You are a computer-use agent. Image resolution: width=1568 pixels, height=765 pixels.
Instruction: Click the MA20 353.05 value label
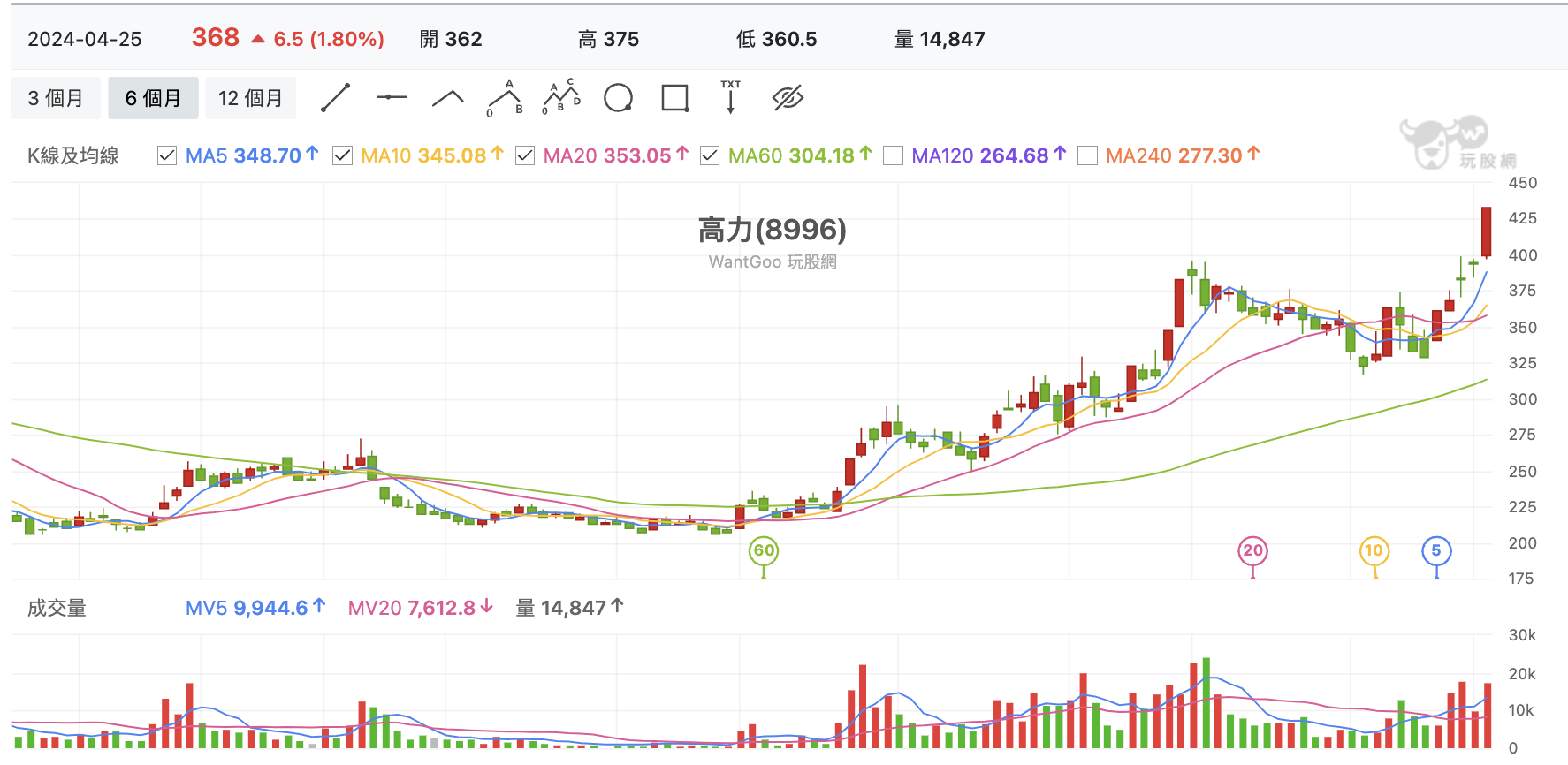(x=616, y=155)
